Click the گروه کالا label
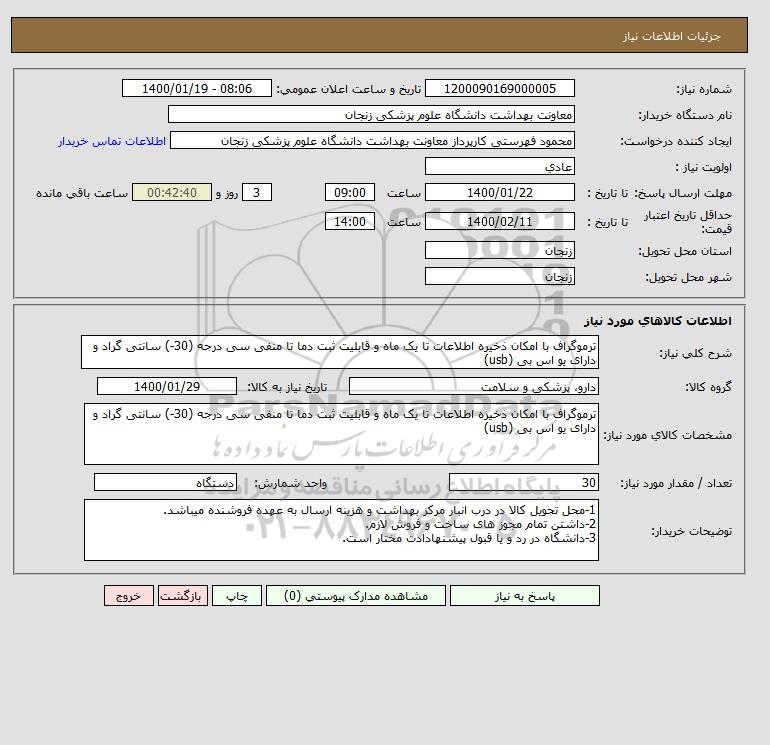 709,387
